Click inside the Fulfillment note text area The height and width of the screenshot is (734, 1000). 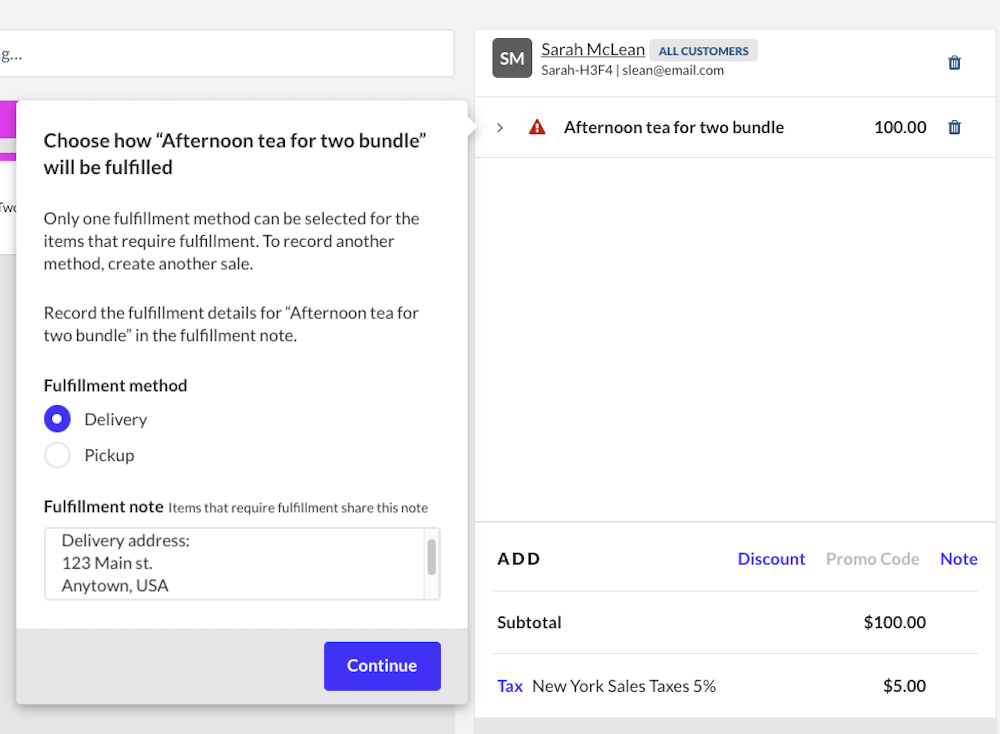coord(230,563)
